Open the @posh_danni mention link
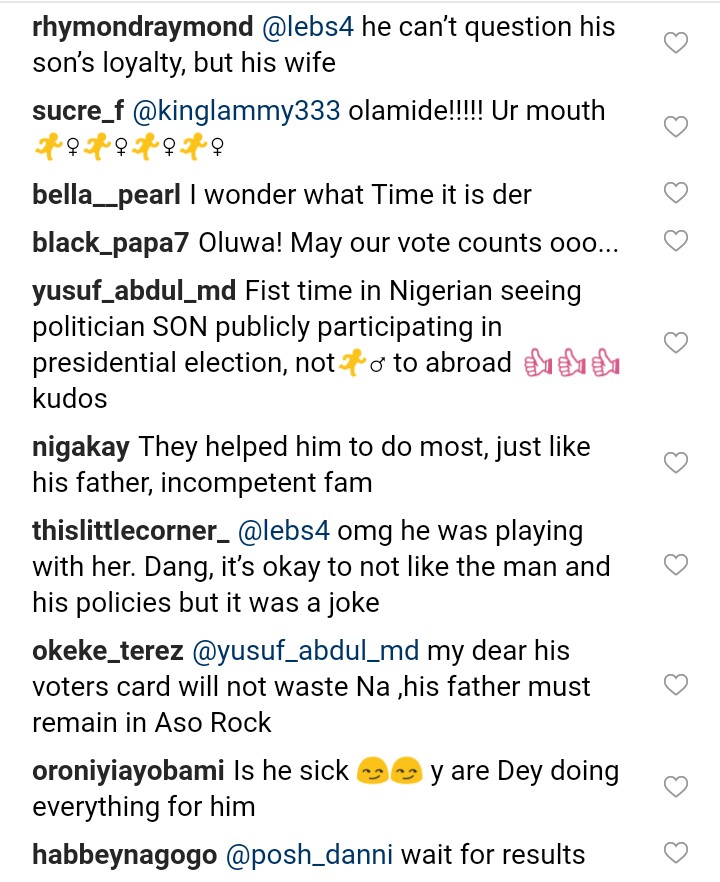The height and width of the screenshot is (882, 720). click(x=309, y=854)
